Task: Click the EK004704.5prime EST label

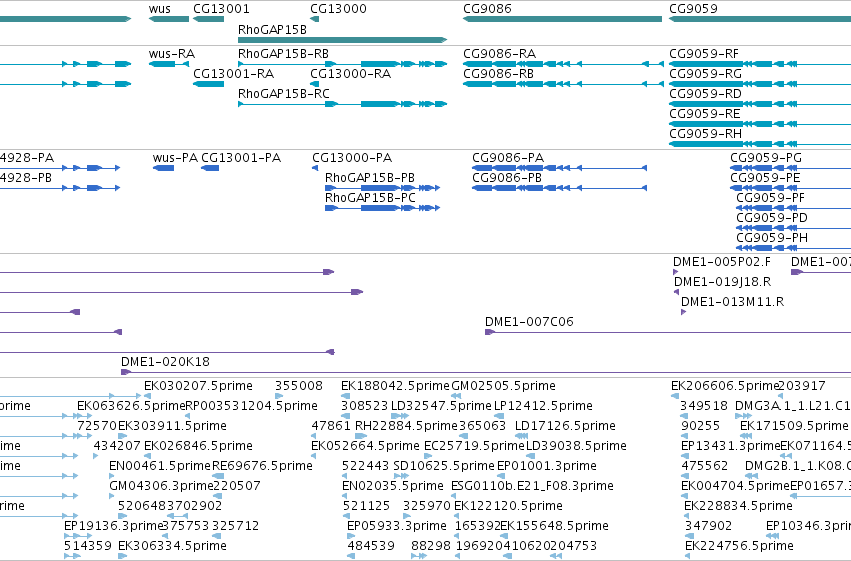Action: click(735, 487)
